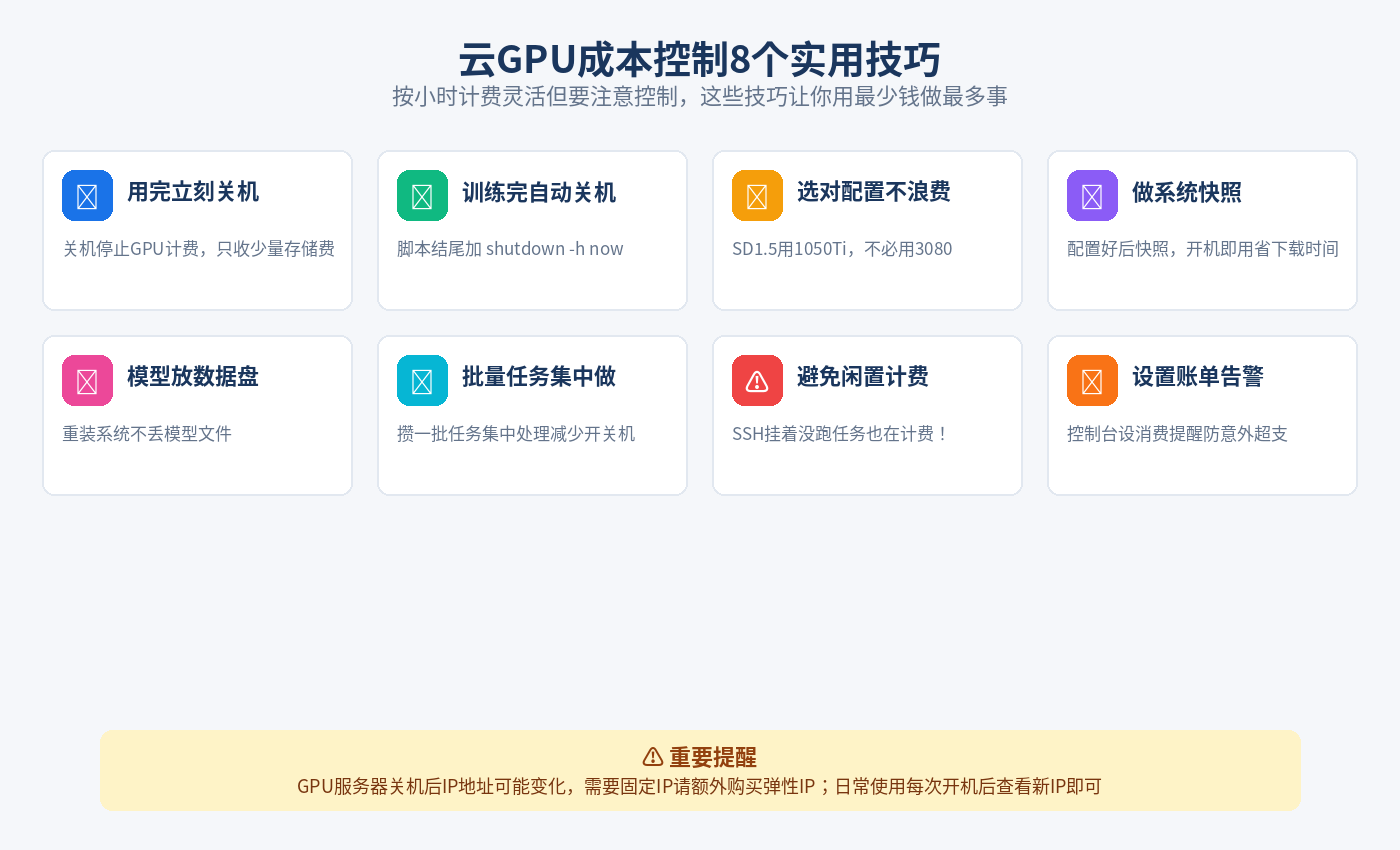Click the banner heading 重要提醒
Image resolution: width=1400 pixels, height=850 pixels.
(x=713, y=757)
